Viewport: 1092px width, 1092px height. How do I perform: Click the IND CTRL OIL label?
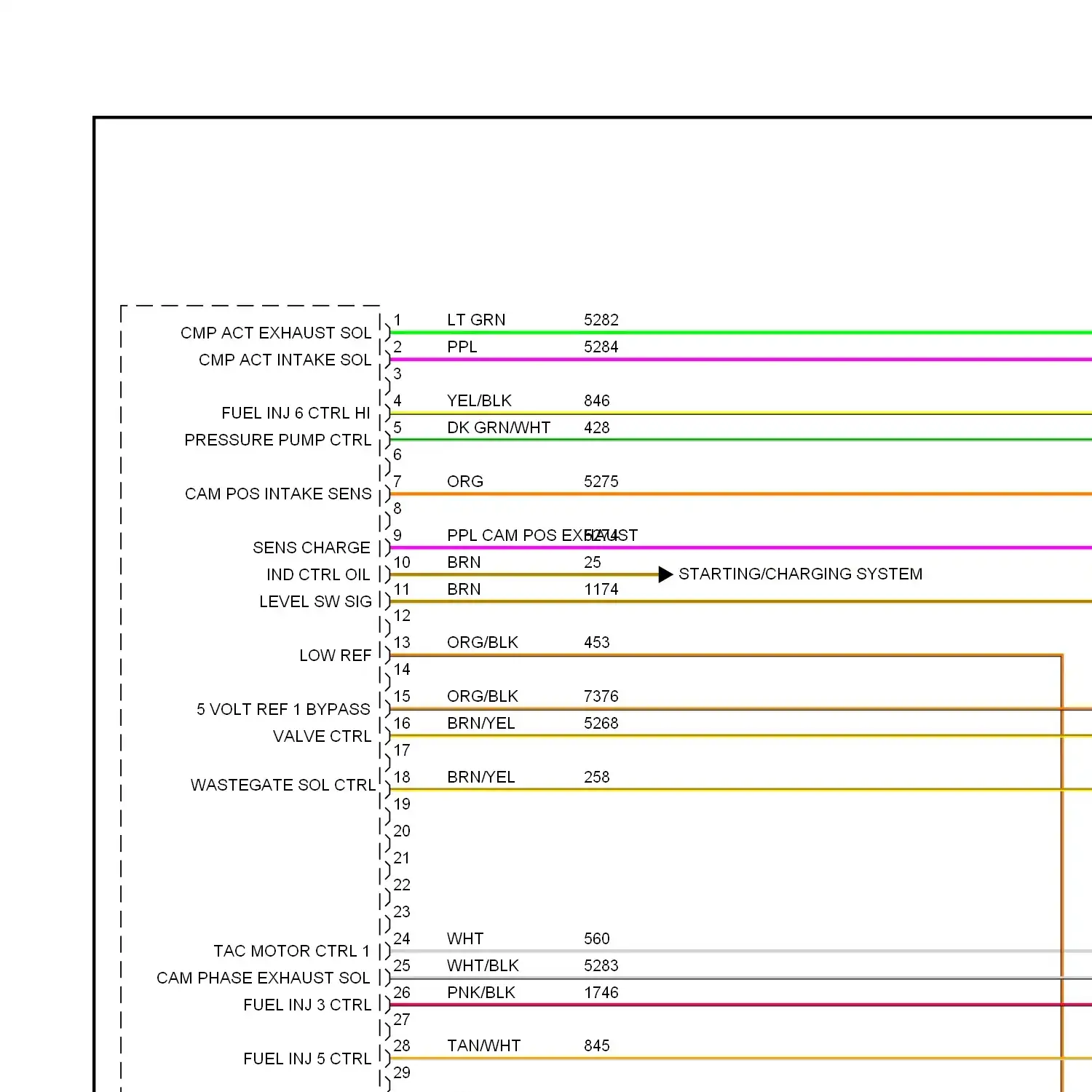318,575
